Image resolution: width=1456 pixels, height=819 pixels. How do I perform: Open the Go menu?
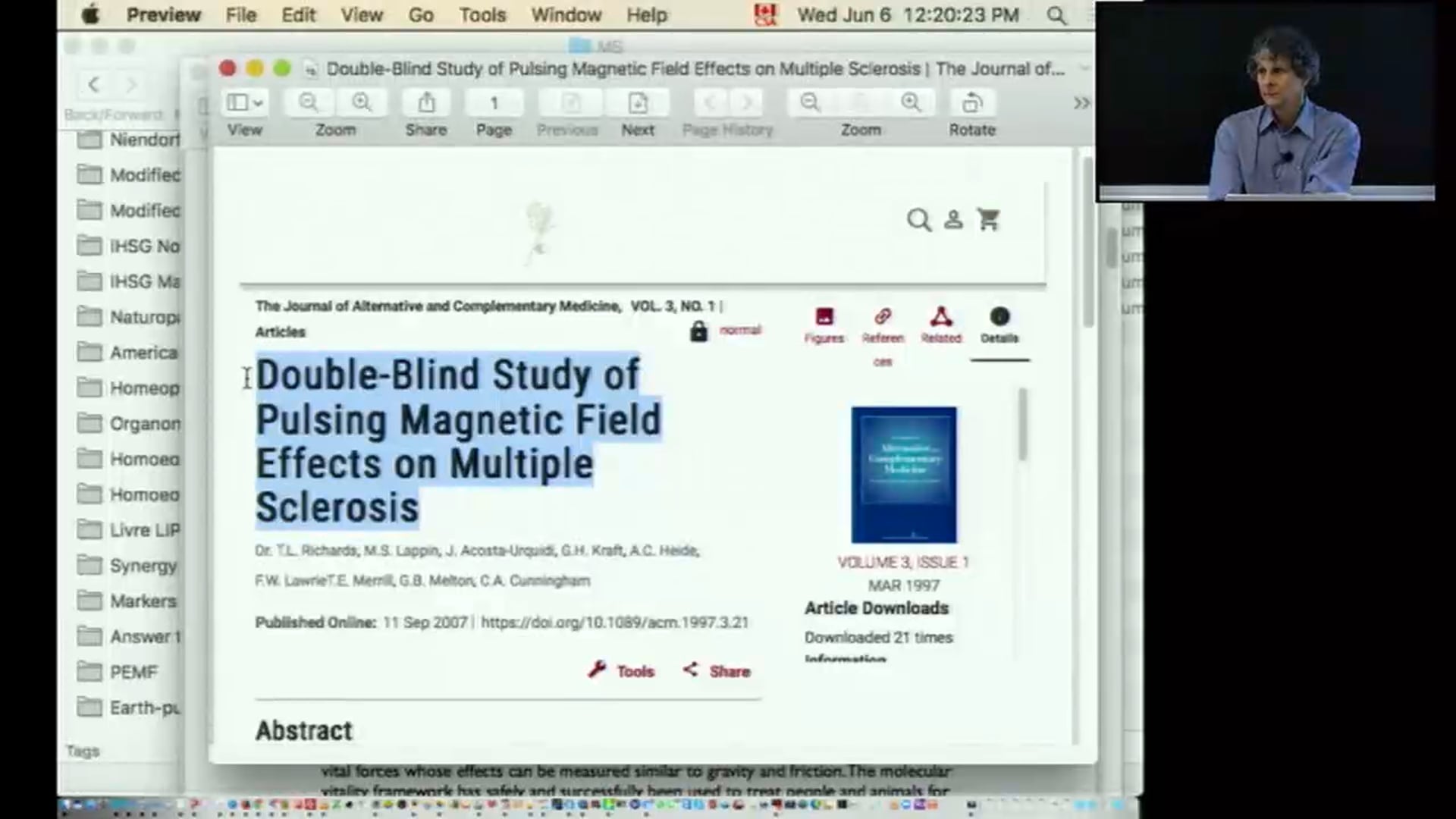[421, 15]
